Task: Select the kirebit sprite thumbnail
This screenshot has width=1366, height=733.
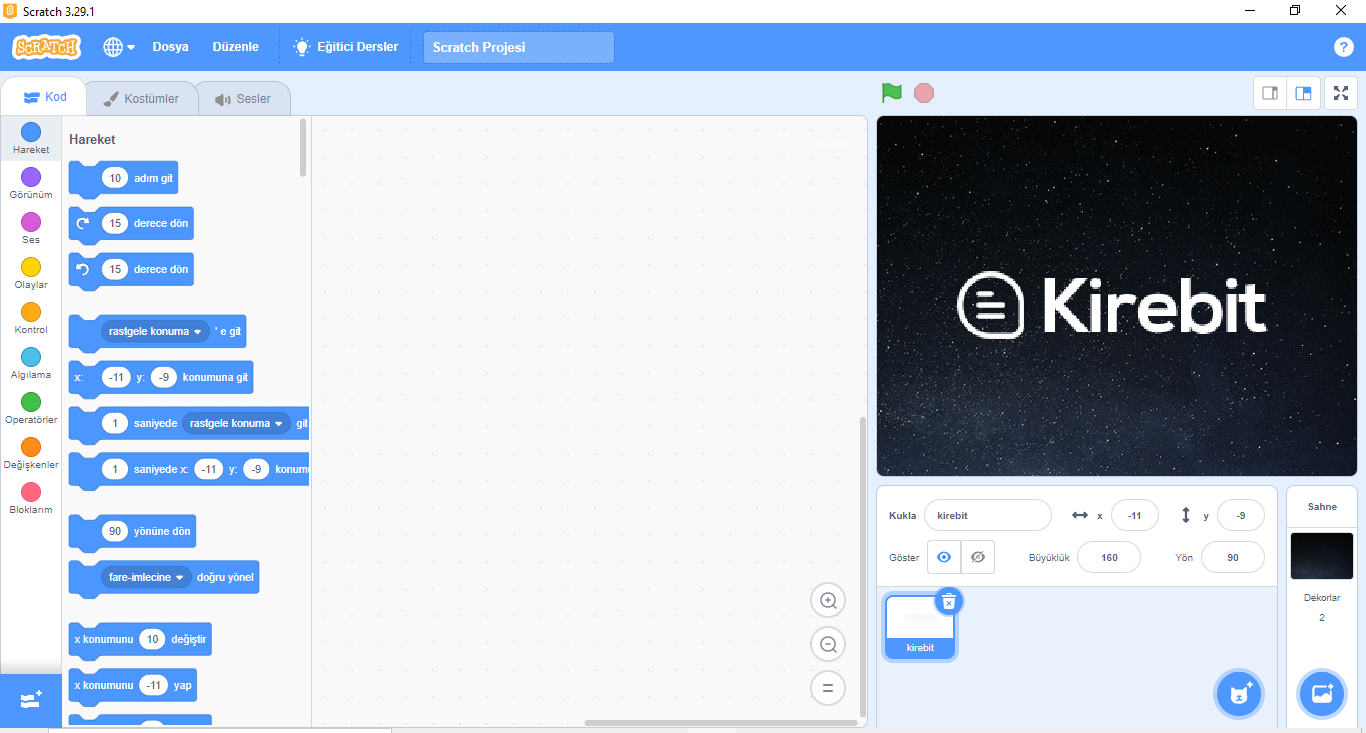Action: (920, 627)
